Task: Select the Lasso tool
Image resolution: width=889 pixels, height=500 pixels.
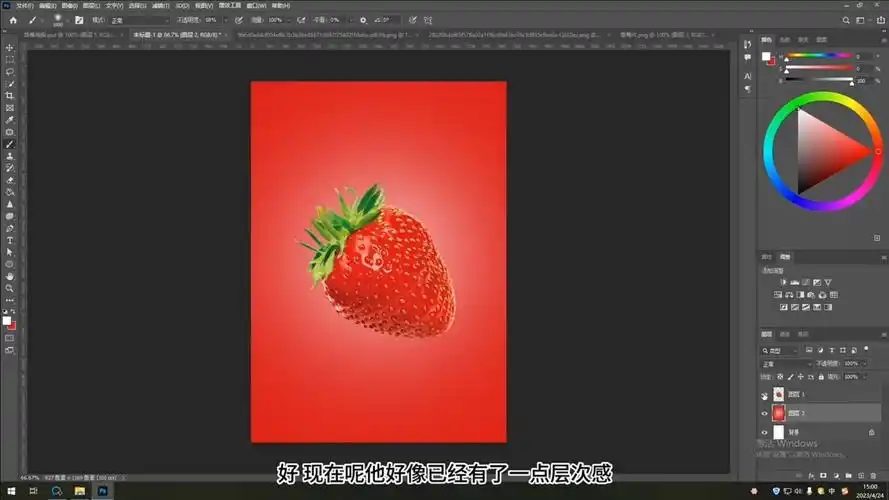Action: pos(10,71)
